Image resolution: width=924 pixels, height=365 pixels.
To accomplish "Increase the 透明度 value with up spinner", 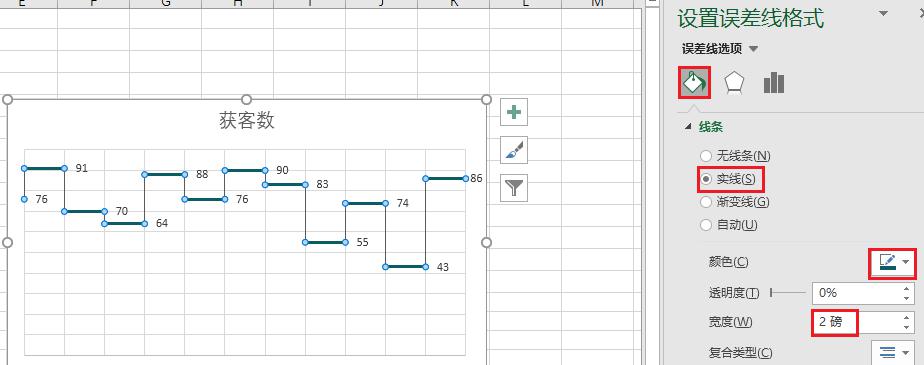I will pos(907,288).
